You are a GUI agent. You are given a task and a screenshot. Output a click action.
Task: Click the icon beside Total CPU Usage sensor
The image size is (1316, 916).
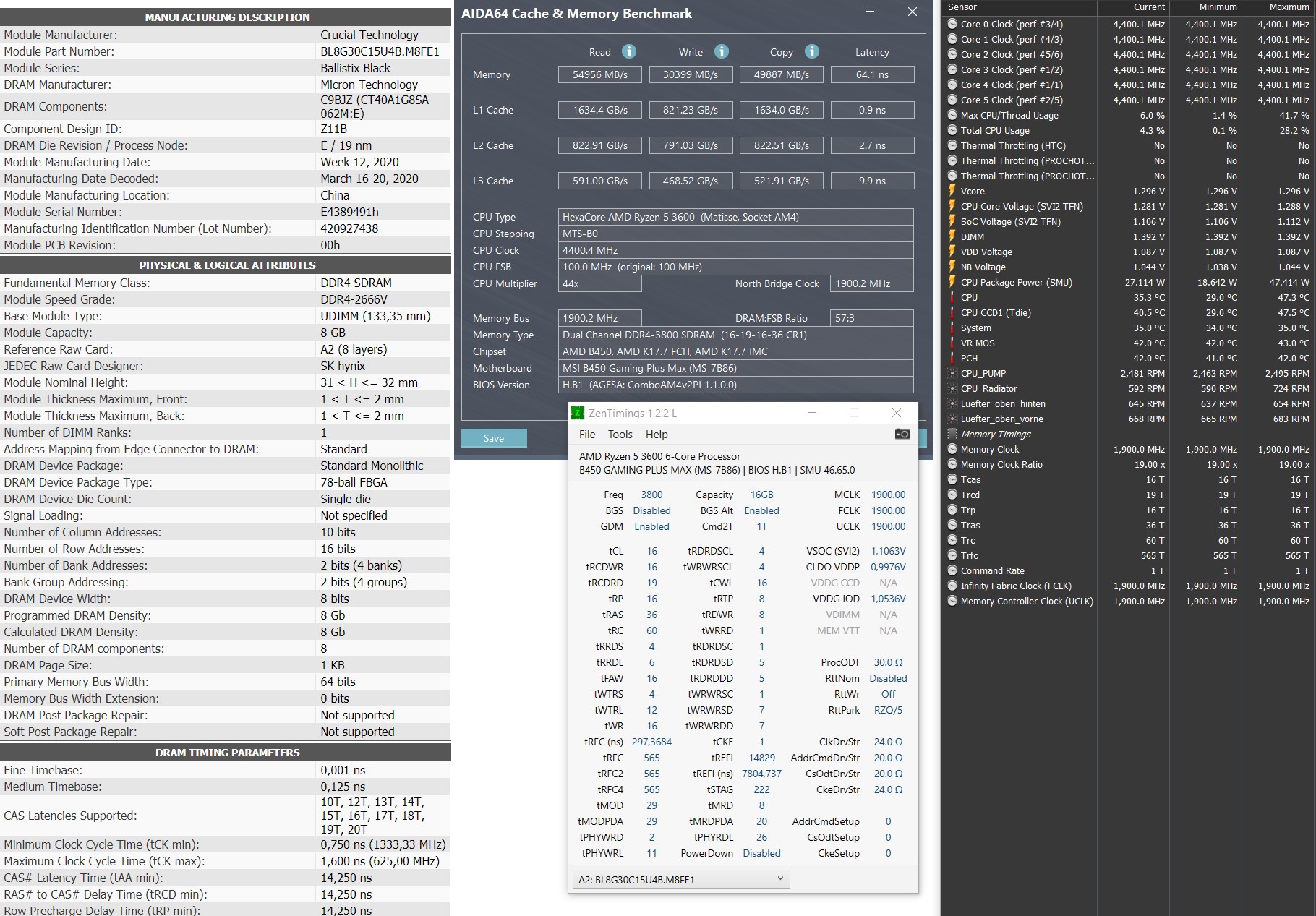tap(953, 130)
